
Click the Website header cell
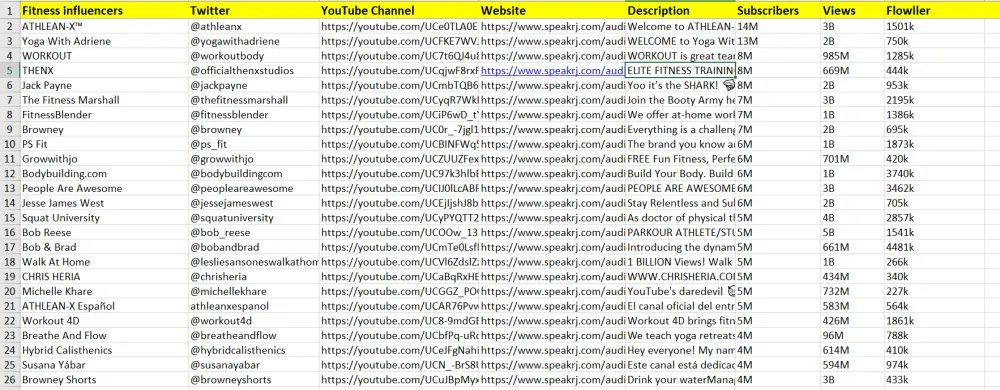pyautogui.click(x=552, y=11)
